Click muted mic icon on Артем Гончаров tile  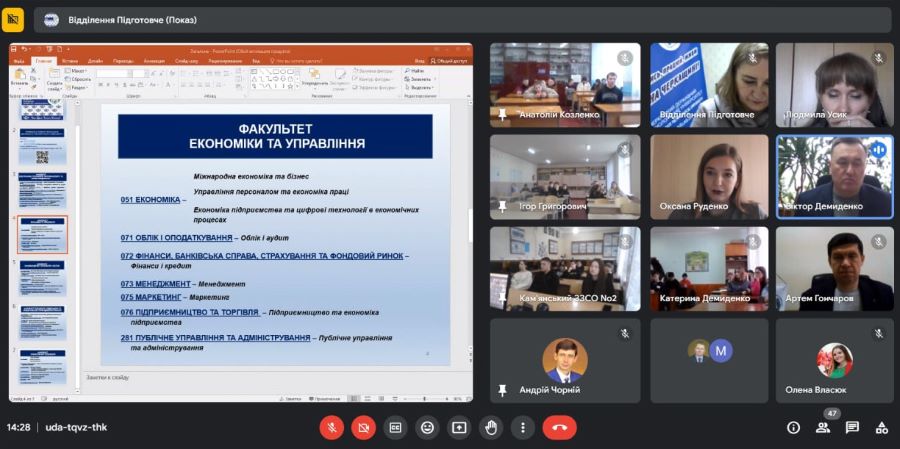(x=878, y=242)
